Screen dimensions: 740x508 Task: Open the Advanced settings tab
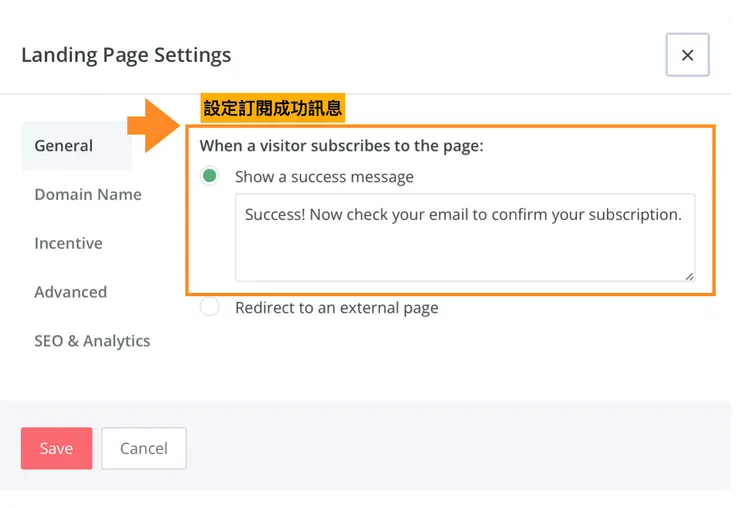[x=70, y=293]
